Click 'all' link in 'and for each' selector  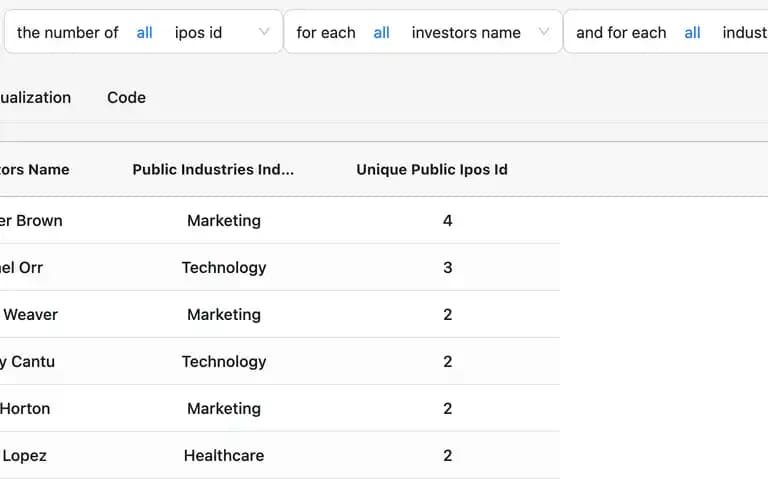(692, 33)
